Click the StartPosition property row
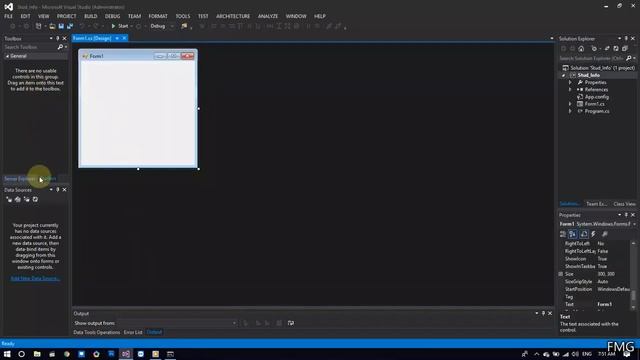 (597, 289)
